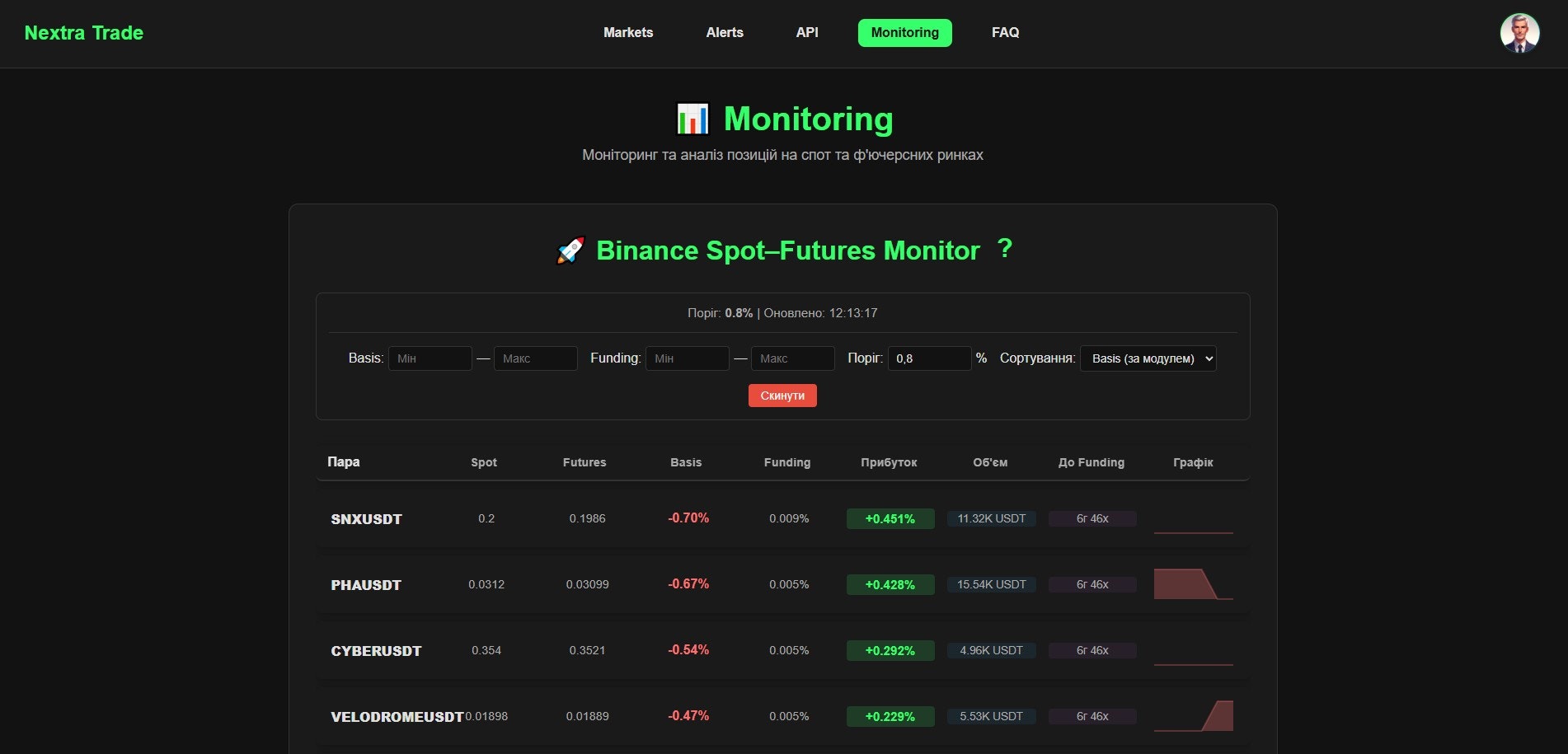Click the question mark help icon
Image resolution: width=1568 pixels, height=754 pixels.
point(1004,248)
